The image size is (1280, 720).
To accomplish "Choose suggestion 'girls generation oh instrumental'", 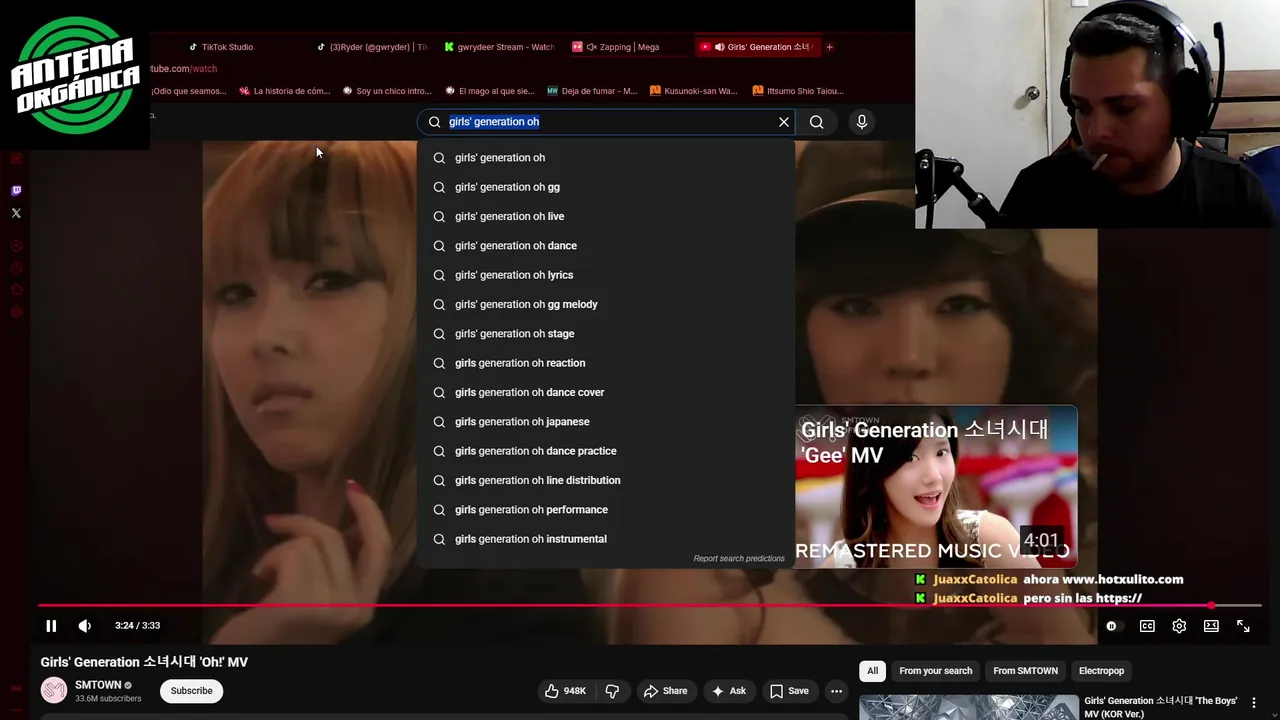I will point(606,539).
